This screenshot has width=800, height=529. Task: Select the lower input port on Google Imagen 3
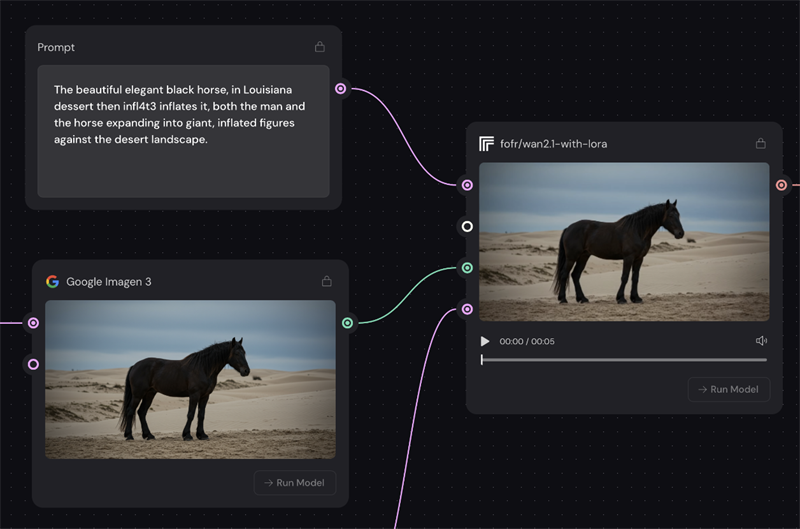click(33, 364)
